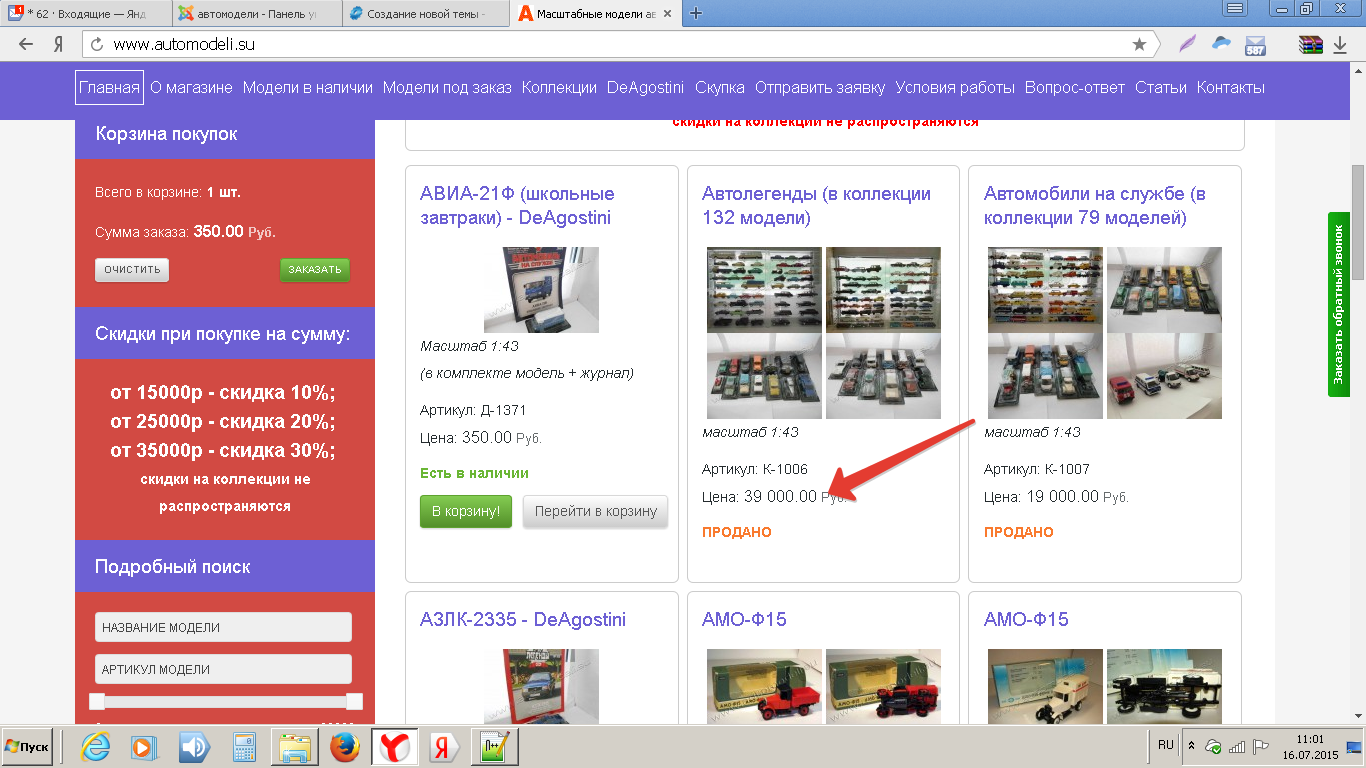Open the mail counter icon showing 587

pos(1255,45)
